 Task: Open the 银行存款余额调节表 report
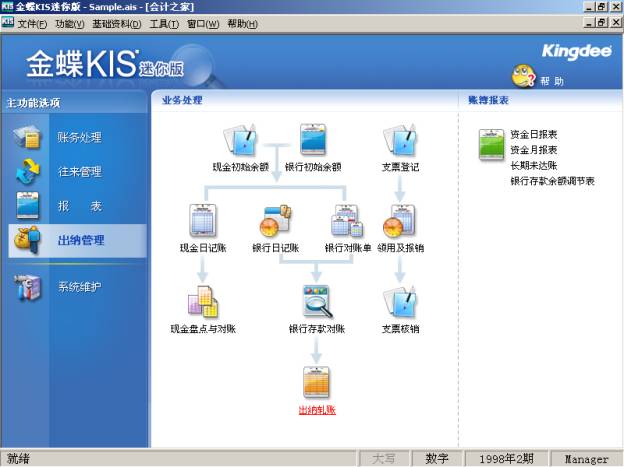tap(552, 182)
